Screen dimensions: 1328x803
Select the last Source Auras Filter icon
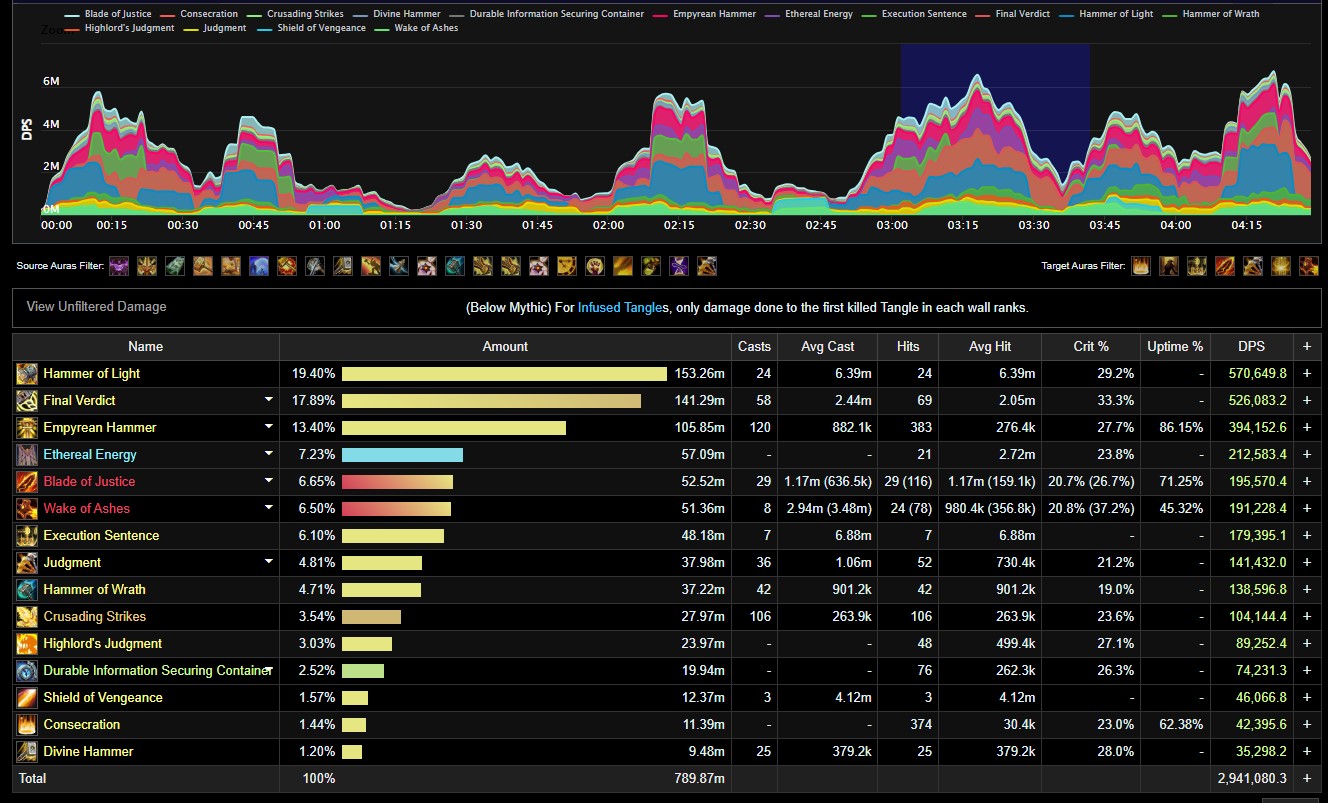click(x=707, y=266)
